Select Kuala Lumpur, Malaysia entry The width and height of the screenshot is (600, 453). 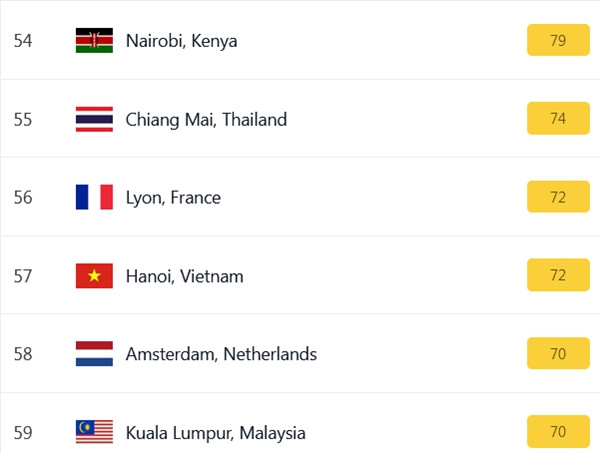click(x=215, y=433)
